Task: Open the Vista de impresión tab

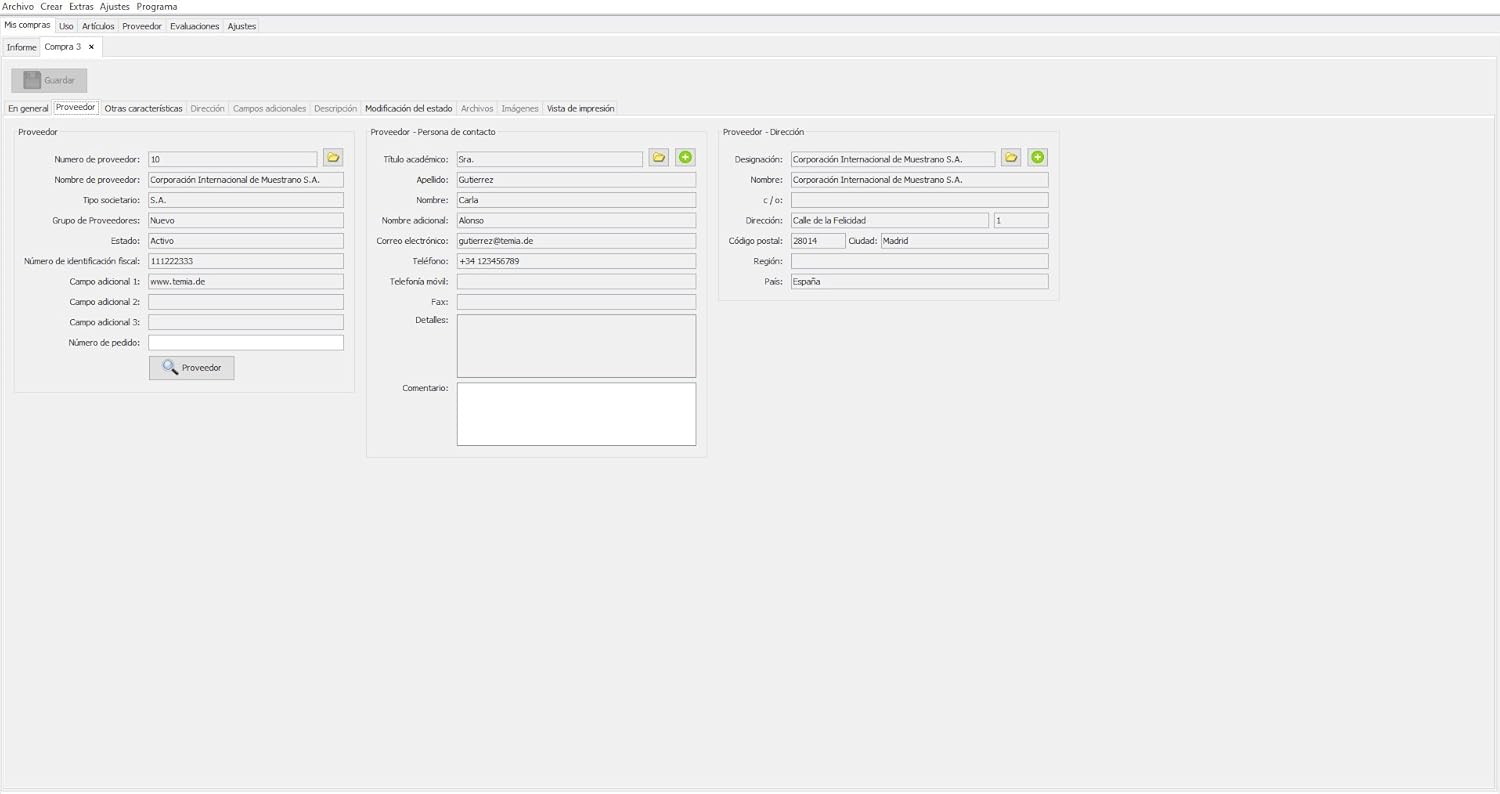Action: pyautogui.click(x=580, y=108)
